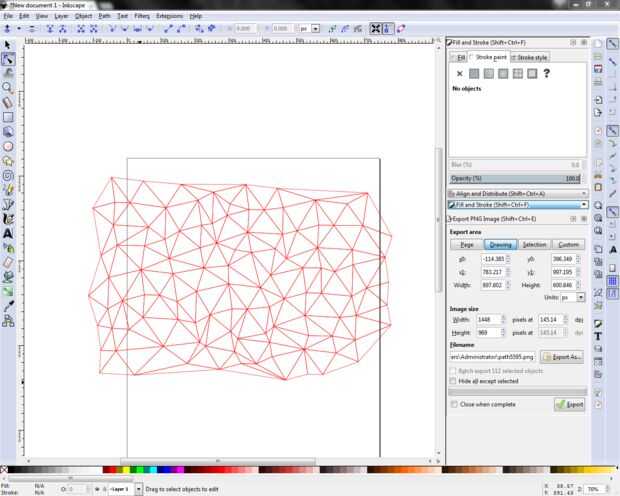Switch to the Stroke style tab

click(529, 58)
